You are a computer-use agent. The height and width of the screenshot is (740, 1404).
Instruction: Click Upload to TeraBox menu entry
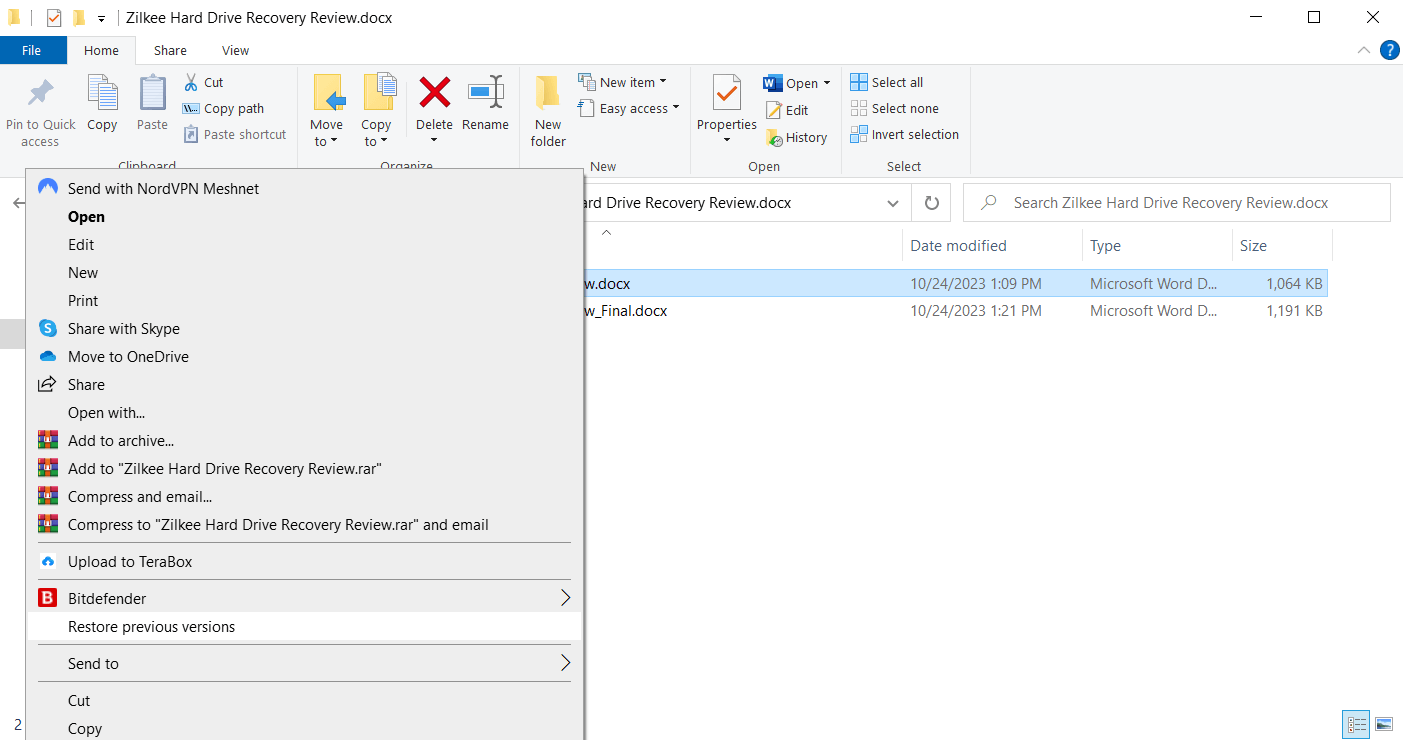point(130,562)
